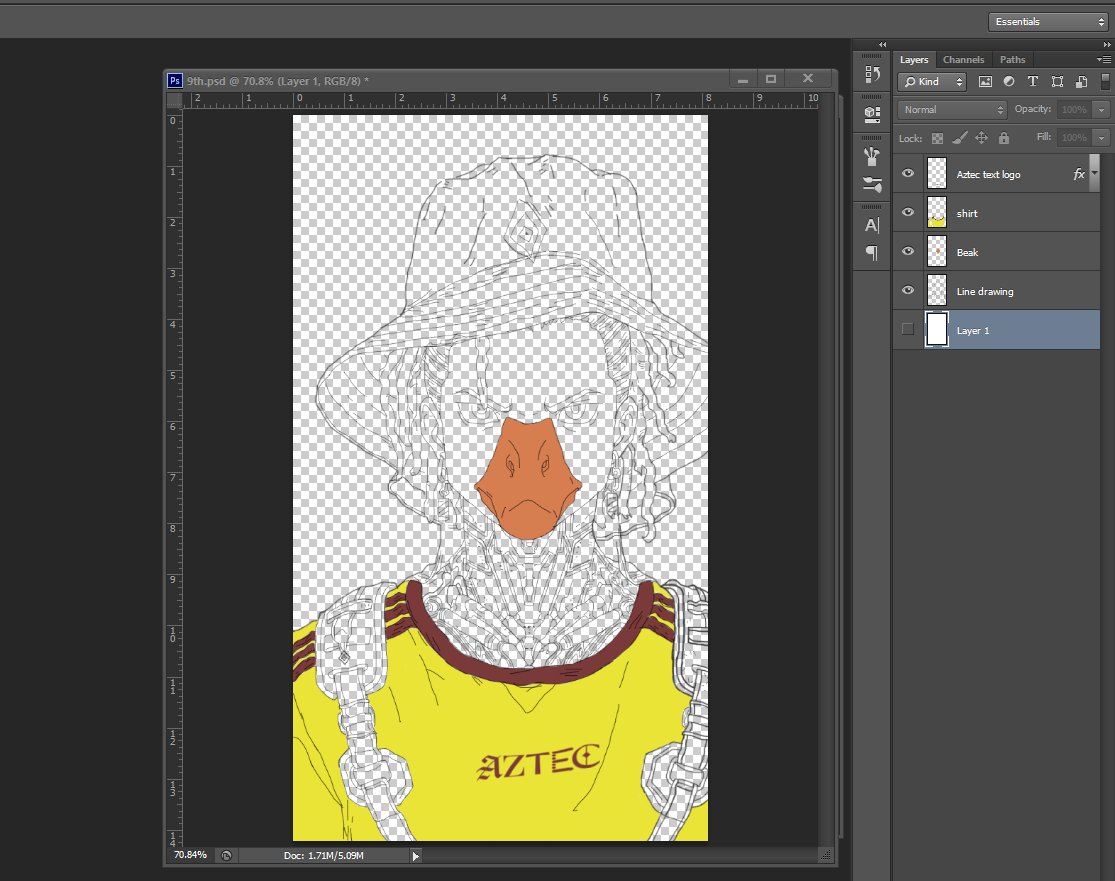Switch to the Paths tab

pos(1013,60)
